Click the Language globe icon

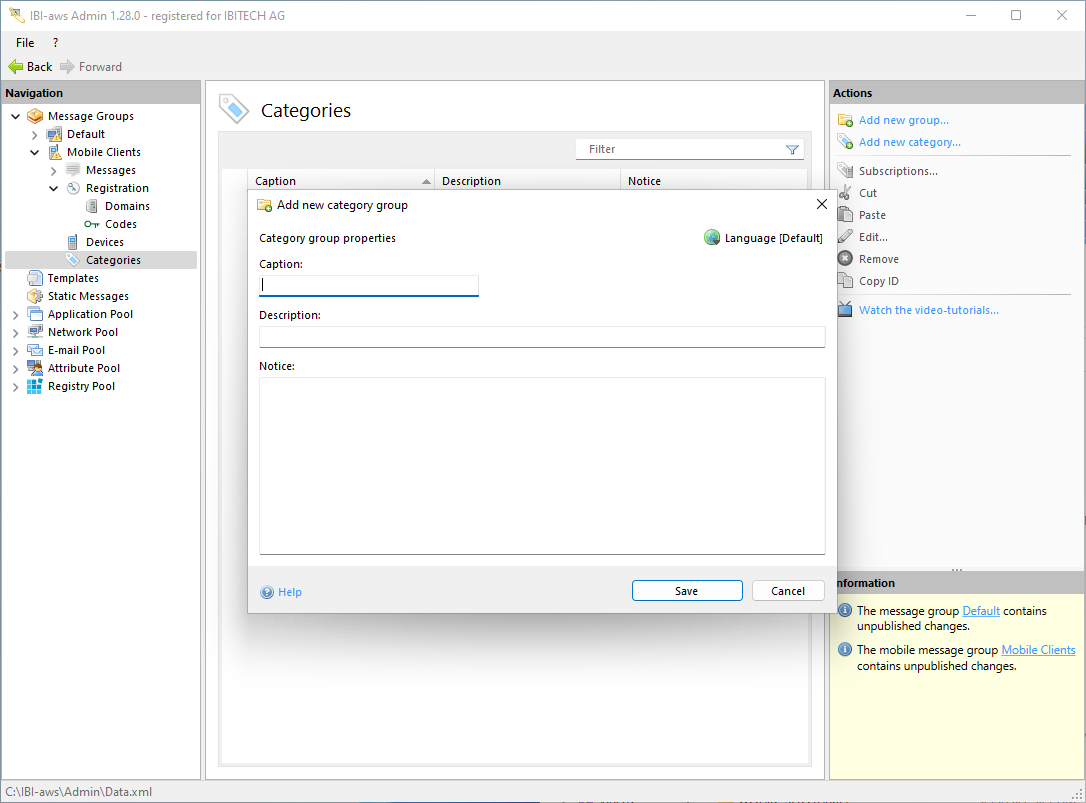click(712, 238)
